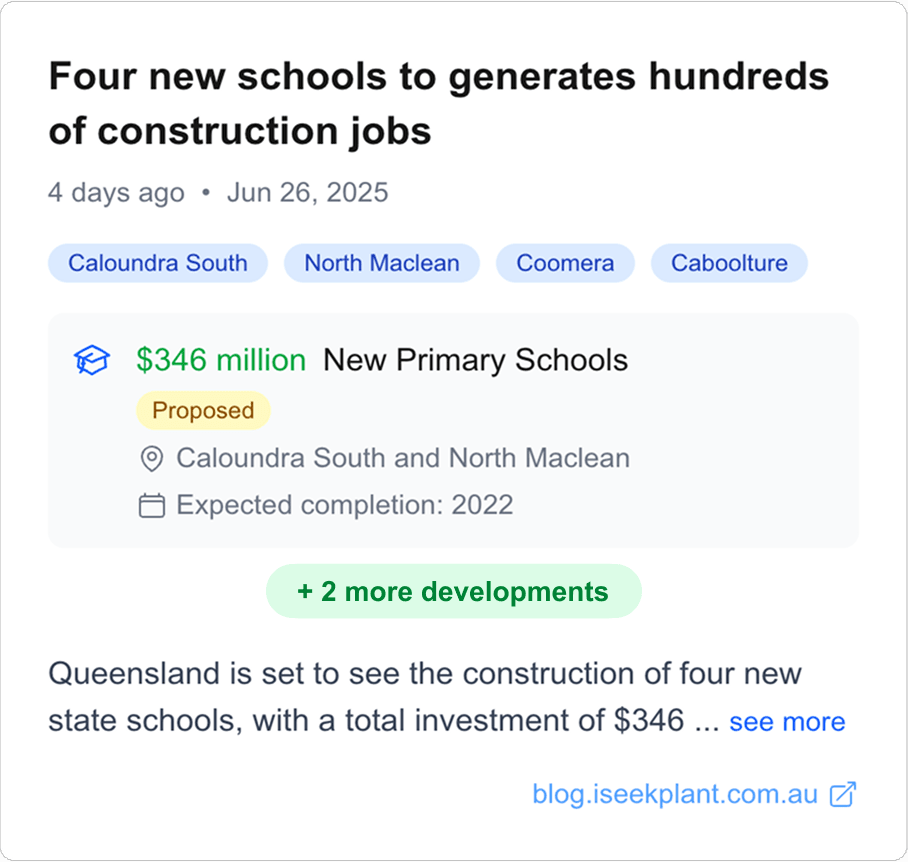908x862 pixels.
Task: Expand article summary via see more
Action: click(x=787, y=722)
